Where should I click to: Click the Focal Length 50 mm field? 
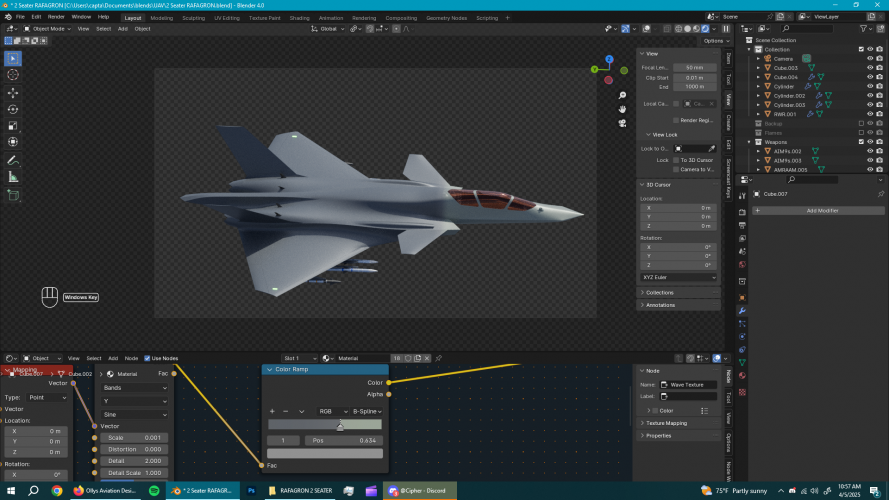pos(695,67)
